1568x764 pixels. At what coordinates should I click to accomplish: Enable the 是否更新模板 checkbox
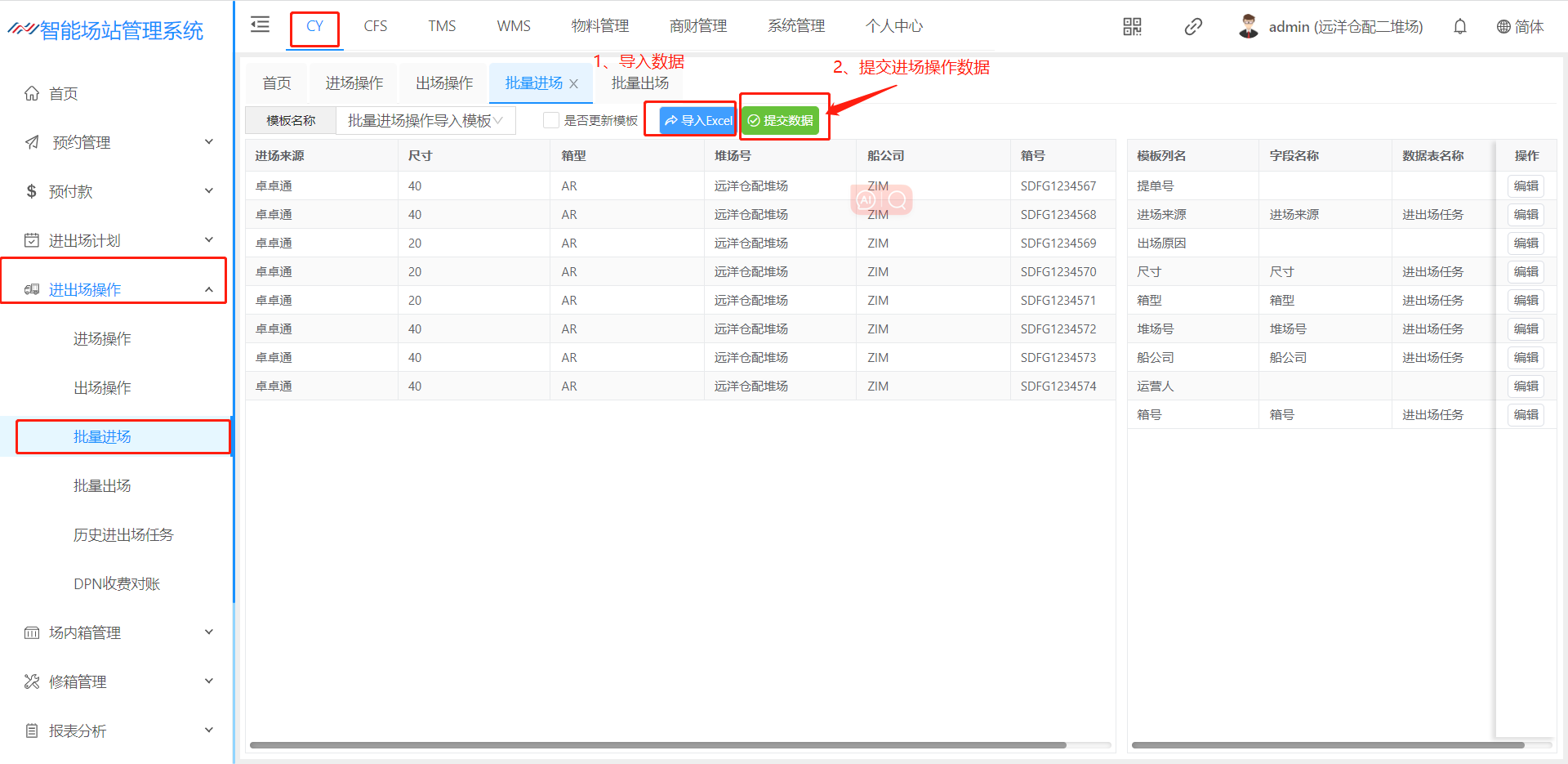pyautogui.click(x=551, y=120)
